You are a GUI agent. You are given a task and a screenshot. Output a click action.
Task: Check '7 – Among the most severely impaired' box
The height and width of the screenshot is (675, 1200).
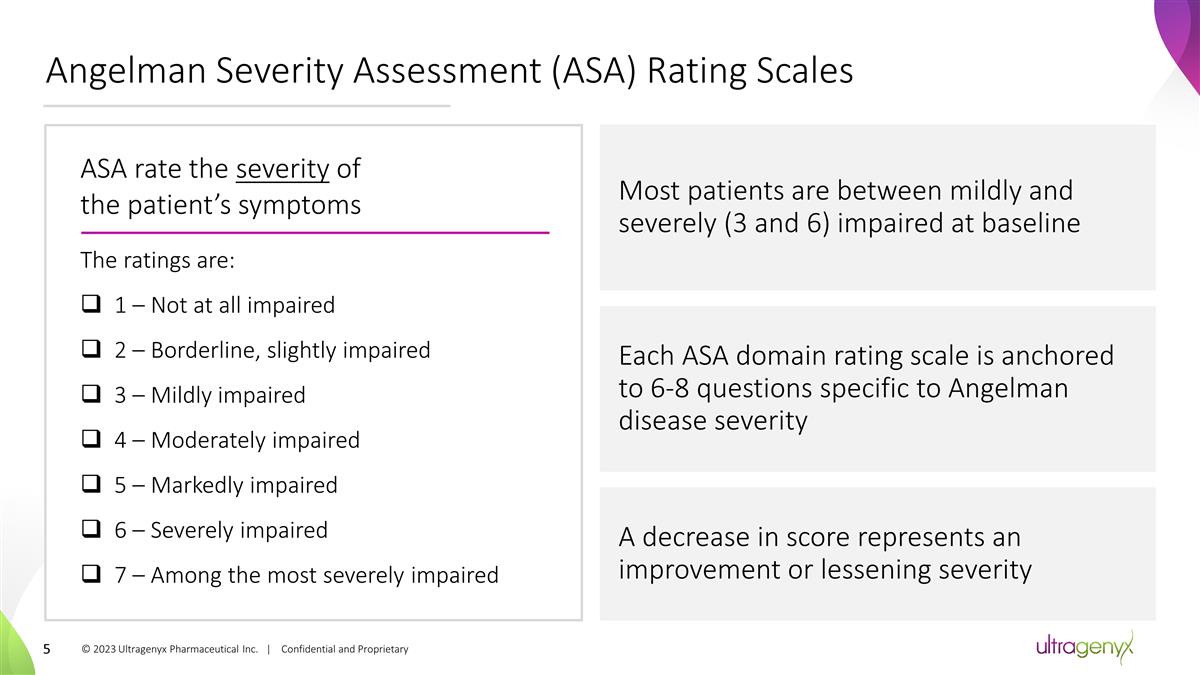(89, 575)
